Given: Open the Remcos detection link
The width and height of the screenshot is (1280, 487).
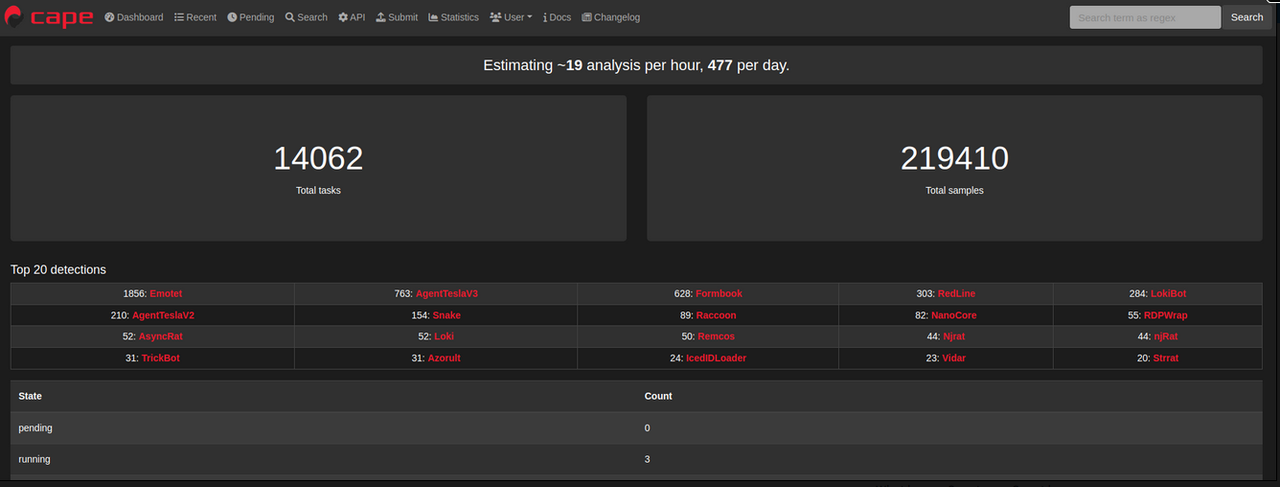Looking at the screenshot, I should pos(716,336).
